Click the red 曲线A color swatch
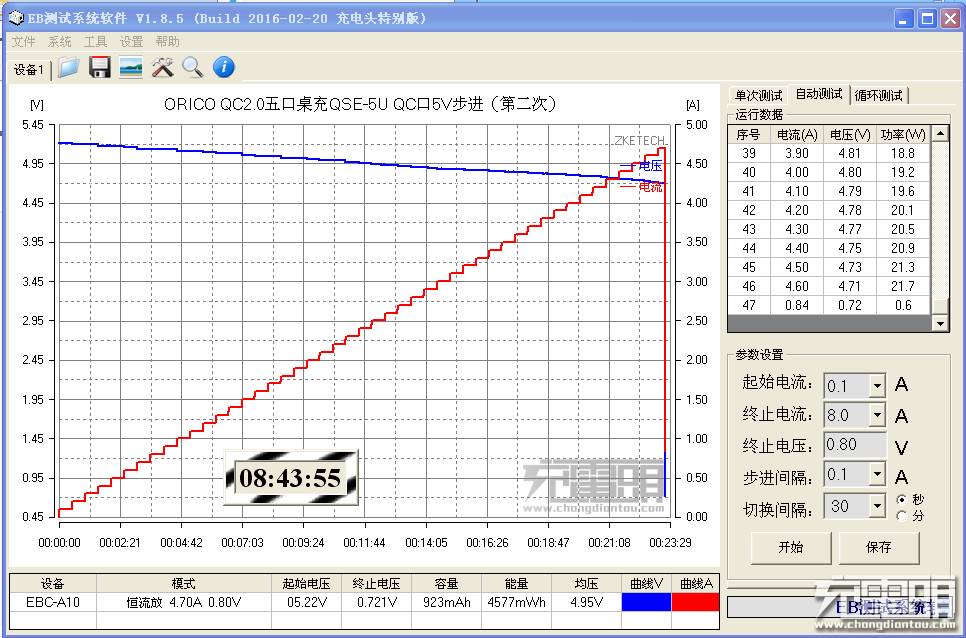The height and width of the screenshot is (638, 966). pyautogui.click(x=696, y=602)
